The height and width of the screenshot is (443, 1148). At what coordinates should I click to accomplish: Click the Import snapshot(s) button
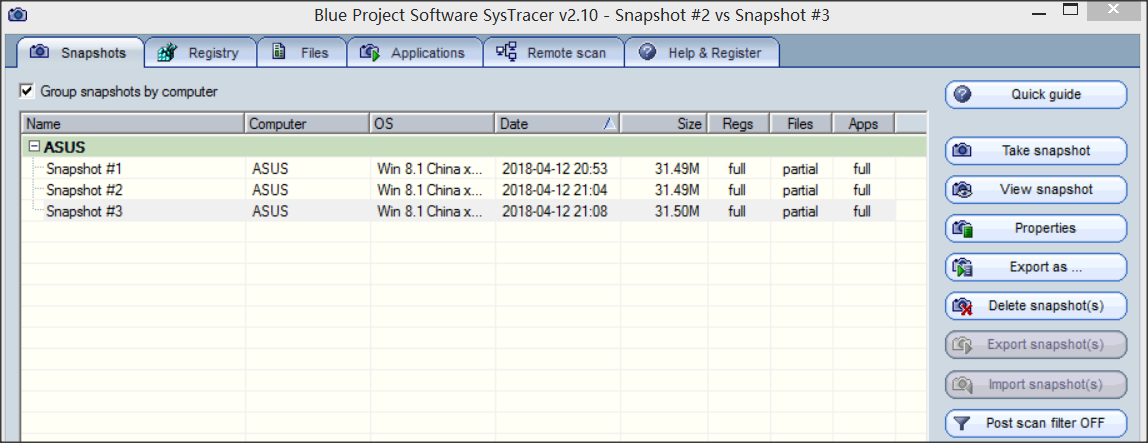(1035, 384)
